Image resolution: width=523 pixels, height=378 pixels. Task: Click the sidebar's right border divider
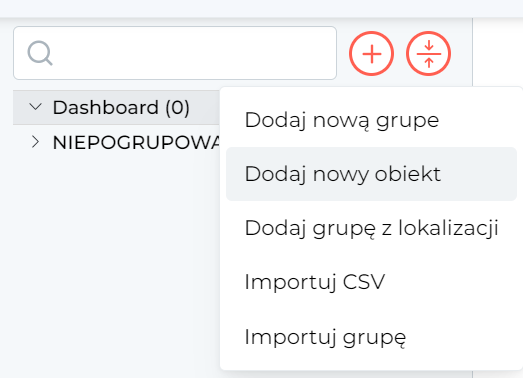click(x=472, y=52)
